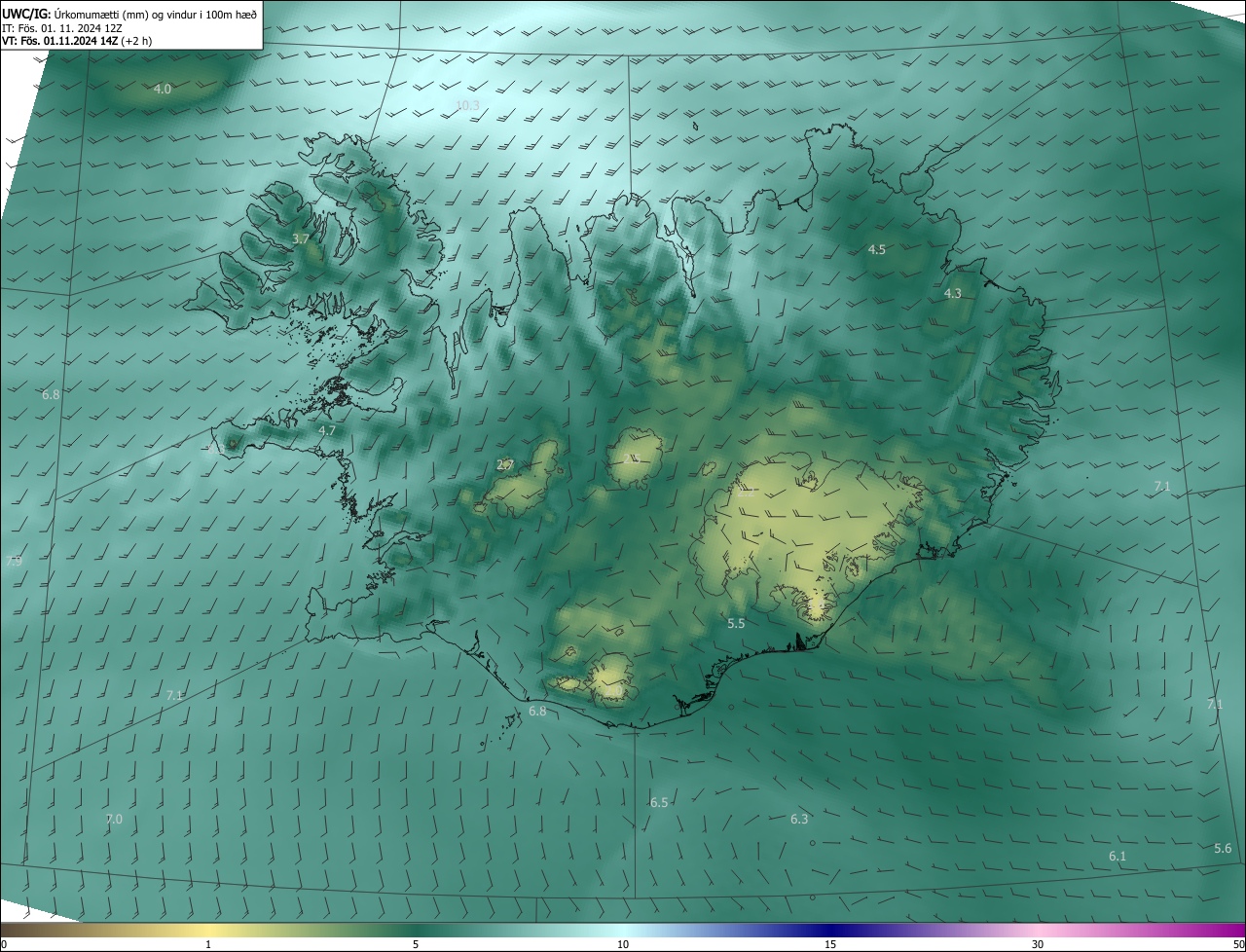The image size is (1246, 952).
Task: Click the 4.3 value label on the map
Action: 953,293
